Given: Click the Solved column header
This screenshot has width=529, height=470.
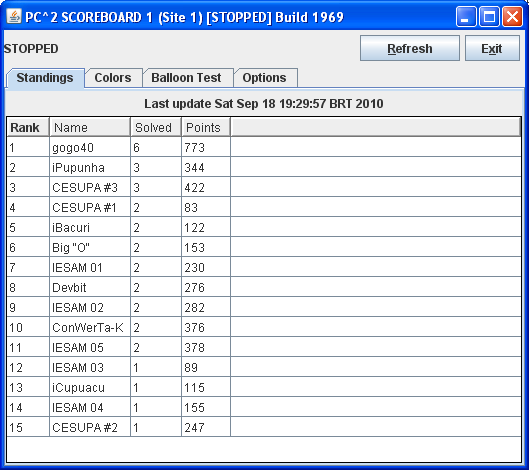Looking at the screenshot, I should click(x=156, y=127).
